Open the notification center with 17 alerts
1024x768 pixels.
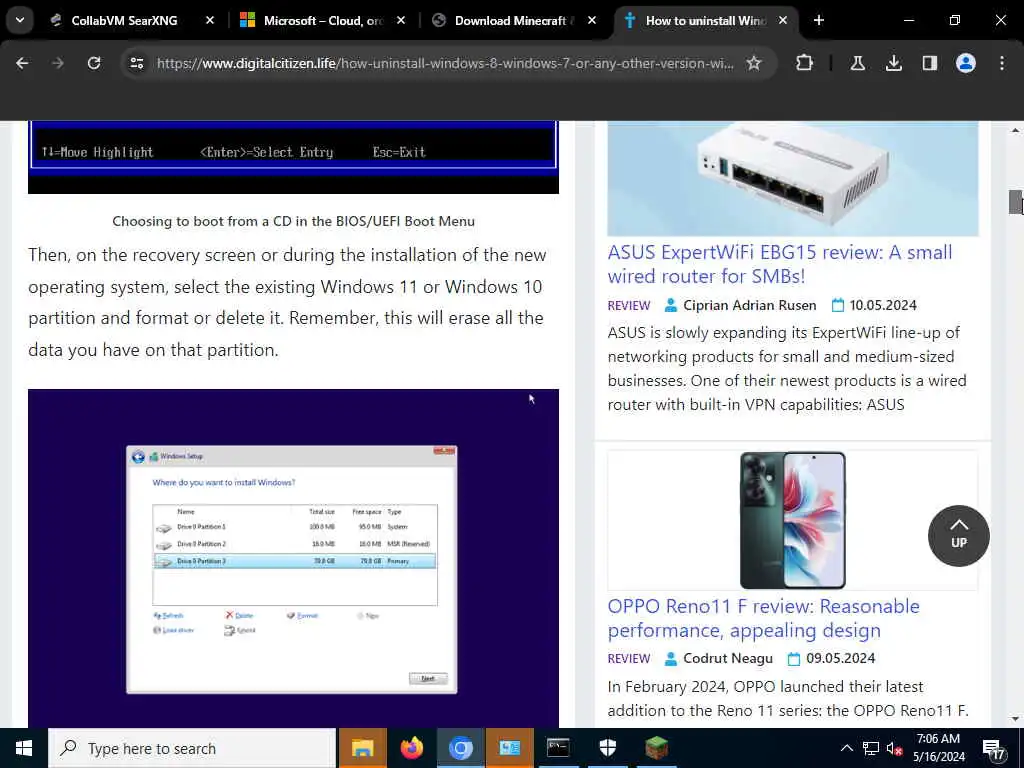[x=993, y=748]
